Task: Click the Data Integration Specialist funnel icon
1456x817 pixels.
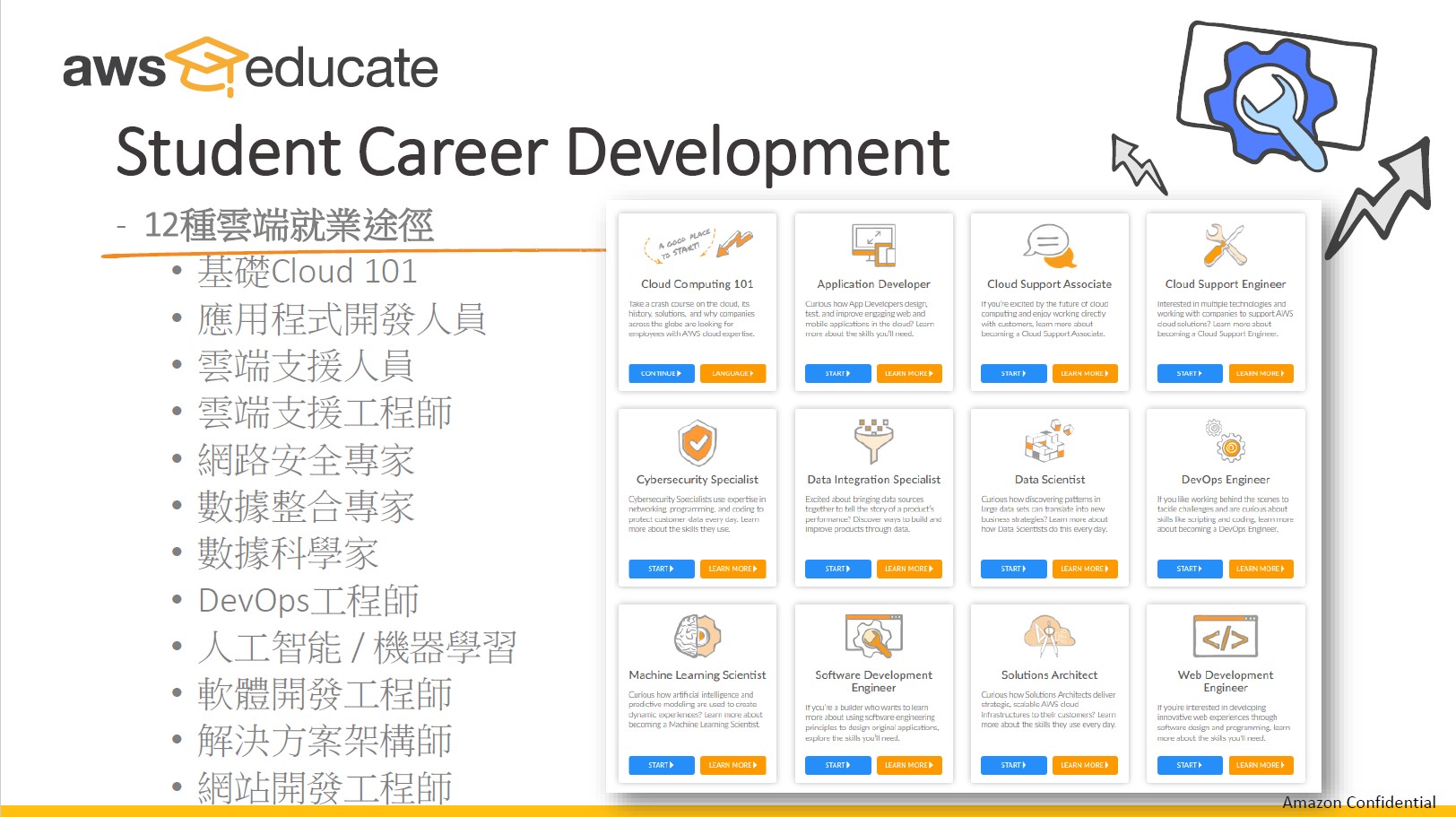Action: (873, 440)
